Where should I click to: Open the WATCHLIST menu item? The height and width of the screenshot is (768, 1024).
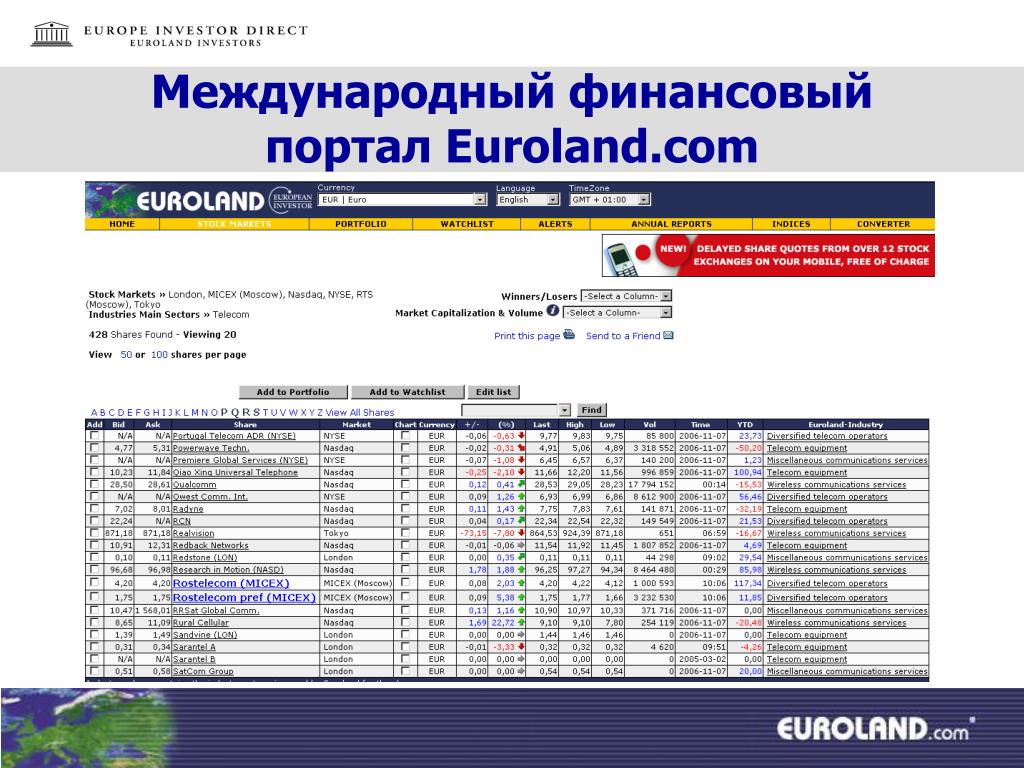[467, 224]
